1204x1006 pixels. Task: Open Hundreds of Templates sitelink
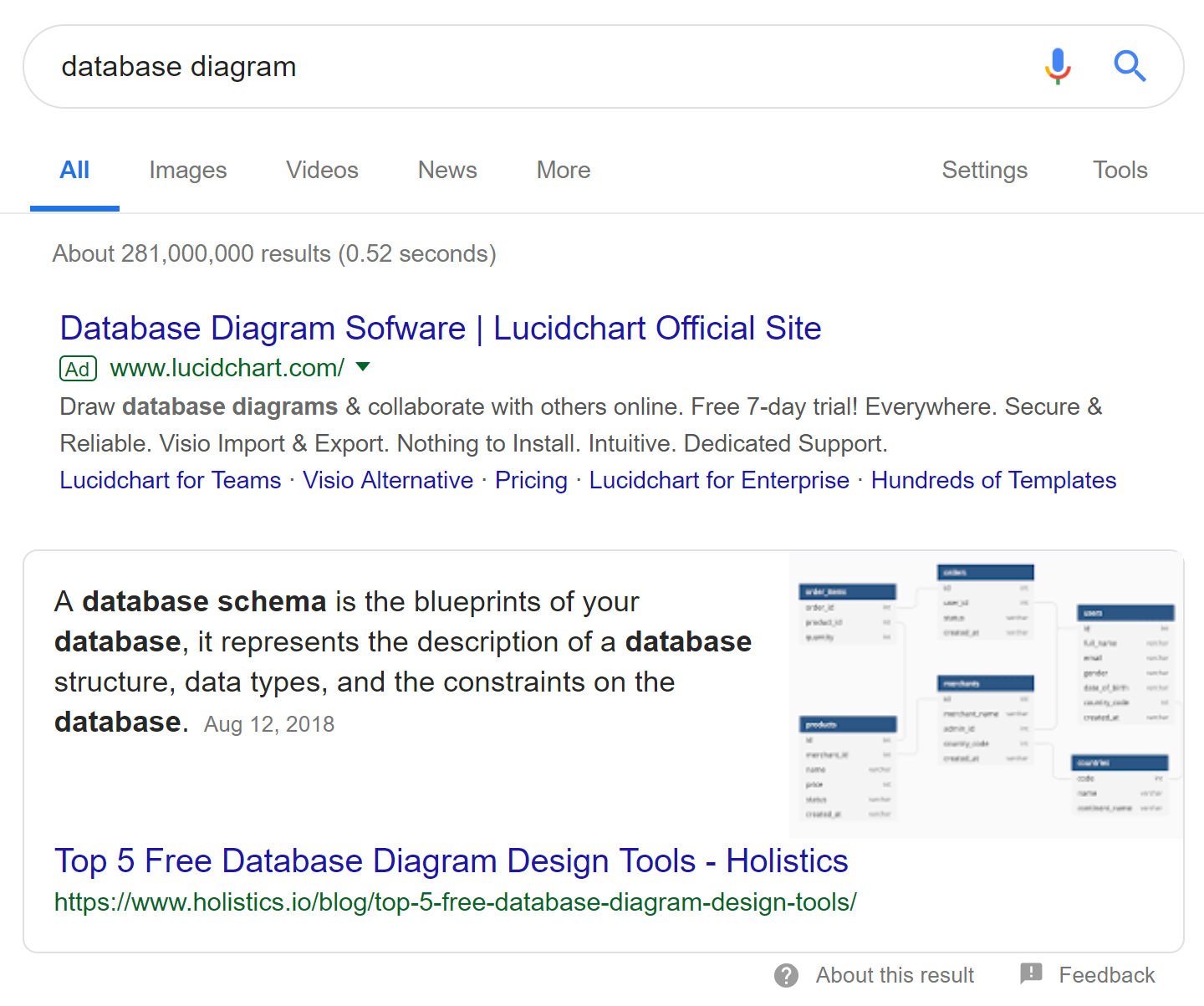click(x=993, y=481)
